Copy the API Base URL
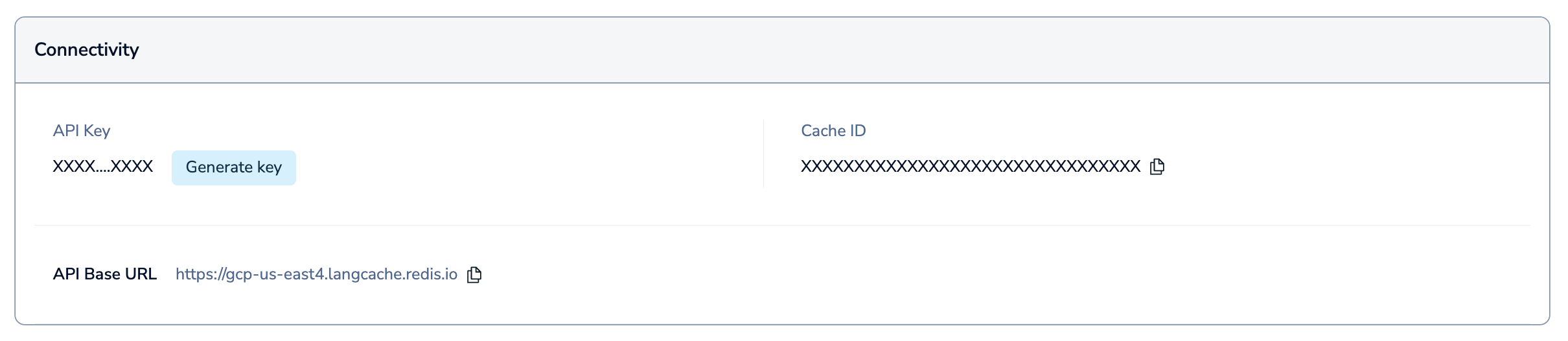This screenshot has height=341, width=1568. [x=474, y=275]
